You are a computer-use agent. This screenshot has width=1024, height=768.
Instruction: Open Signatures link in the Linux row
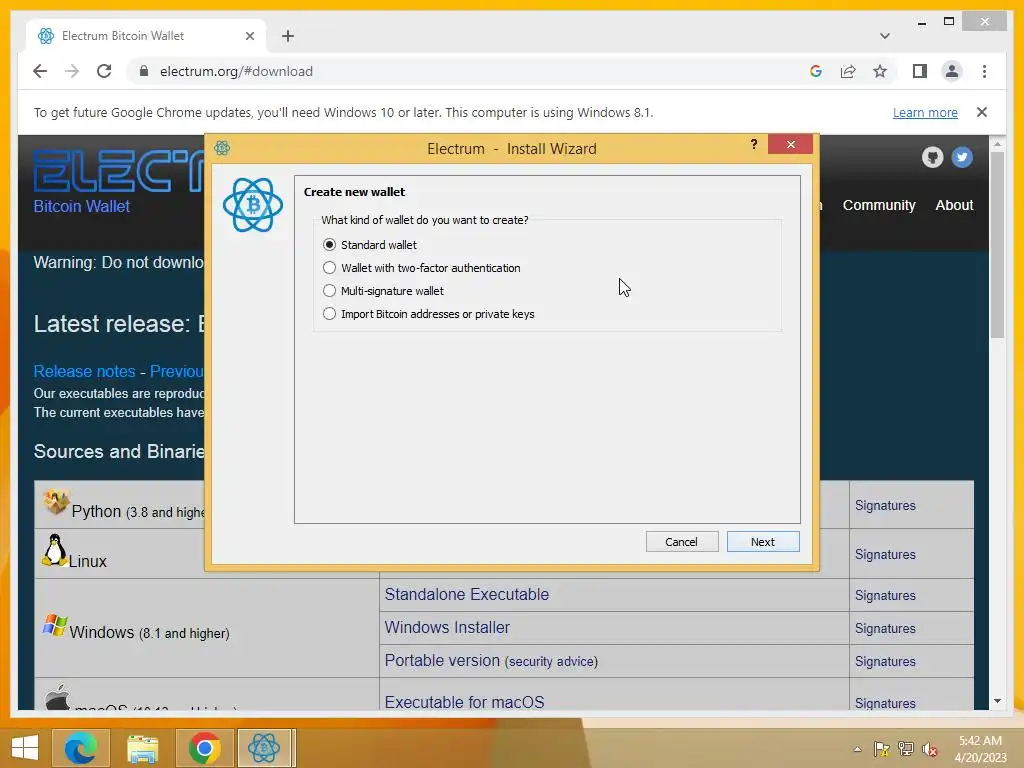[885, 554]
